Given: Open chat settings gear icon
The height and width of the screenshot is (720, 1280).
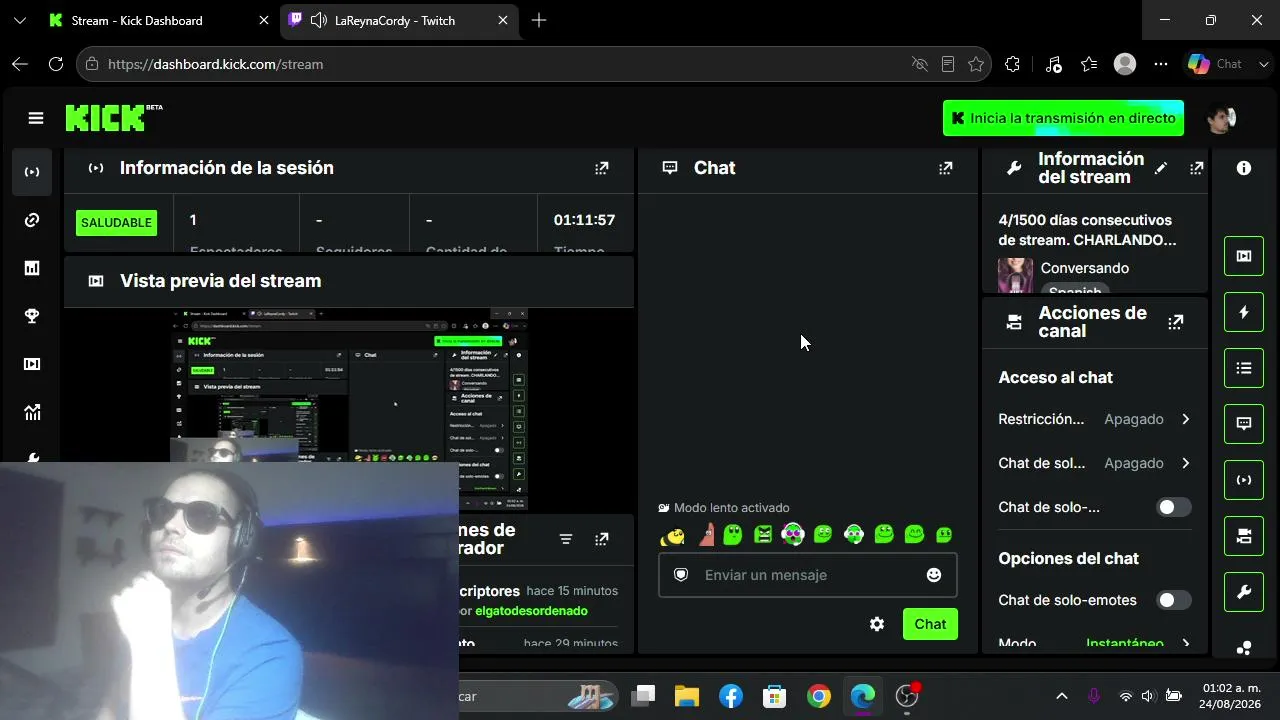Looking at the screenshot, I should [877, 624].
